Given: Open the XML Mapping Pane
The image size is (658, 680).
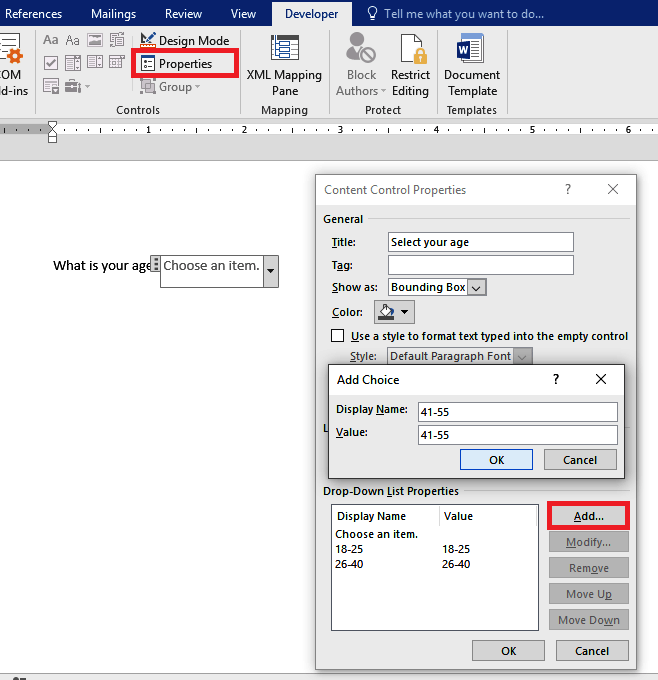Looking at the screenshot, I should coord(285,65).
